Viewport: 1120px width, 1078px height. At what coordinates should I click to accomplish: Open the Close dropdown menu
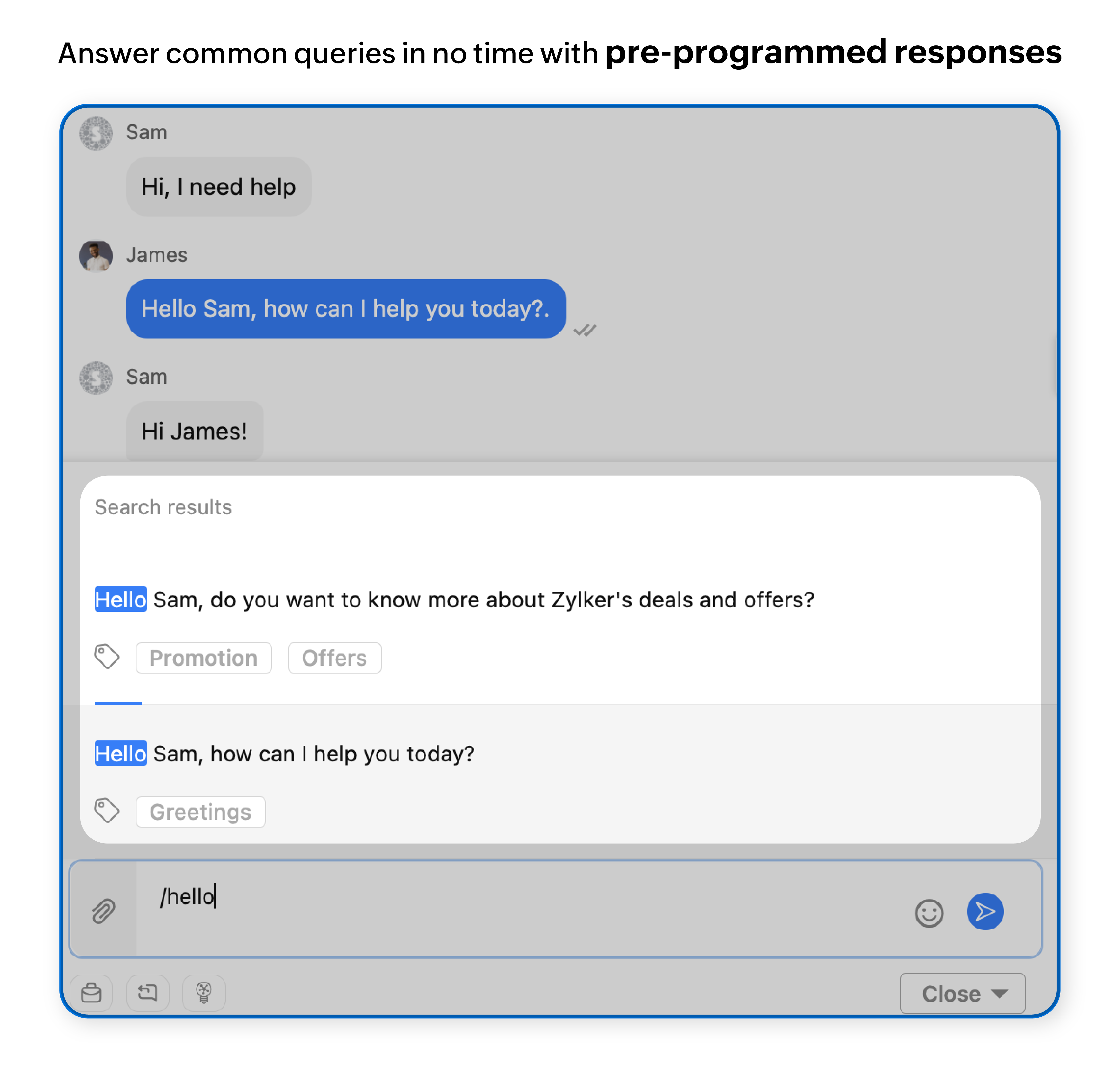point(962,993)
